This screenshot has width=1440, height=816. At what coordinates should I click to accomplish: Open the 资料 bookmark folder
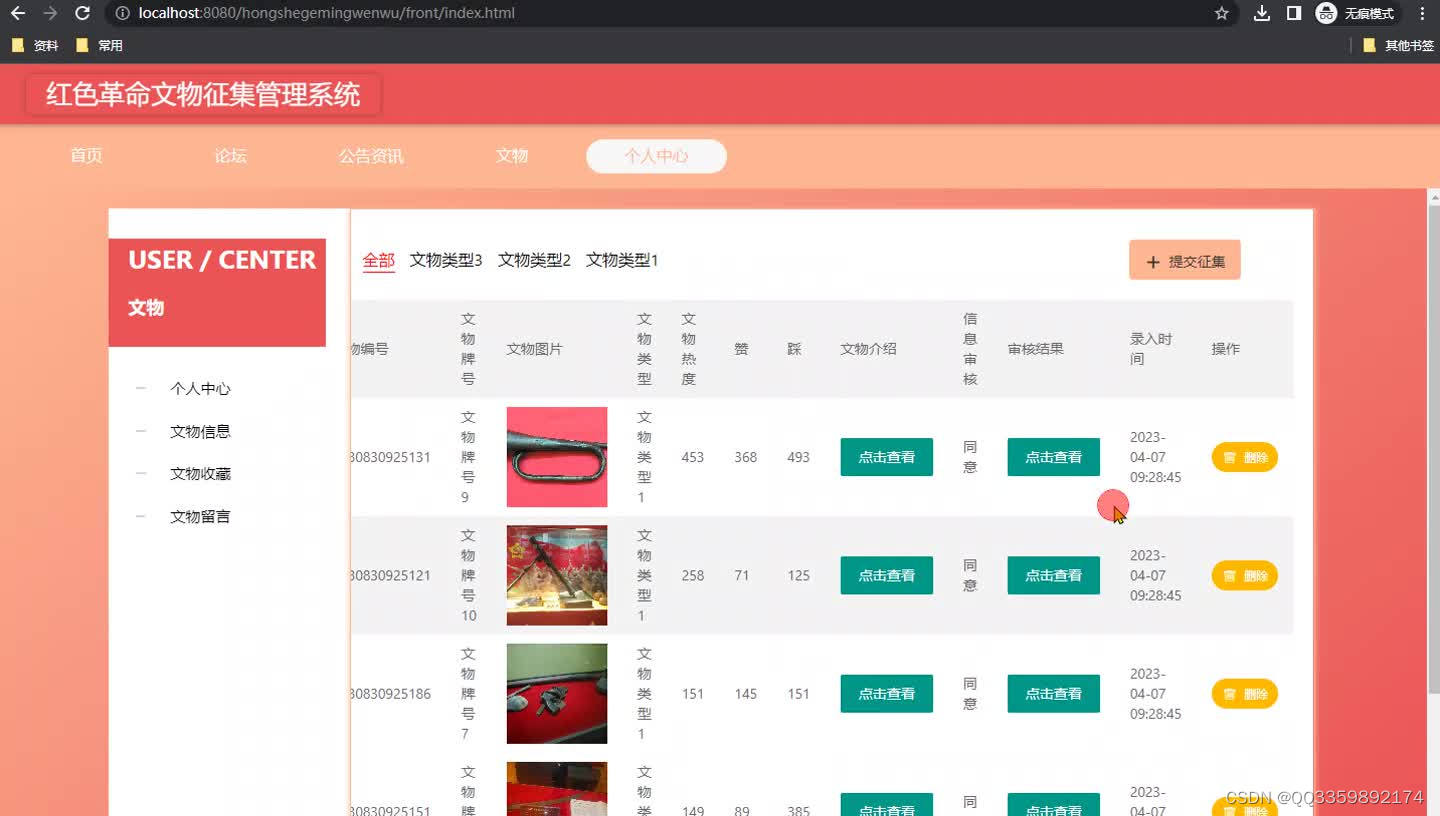[35, 45]
